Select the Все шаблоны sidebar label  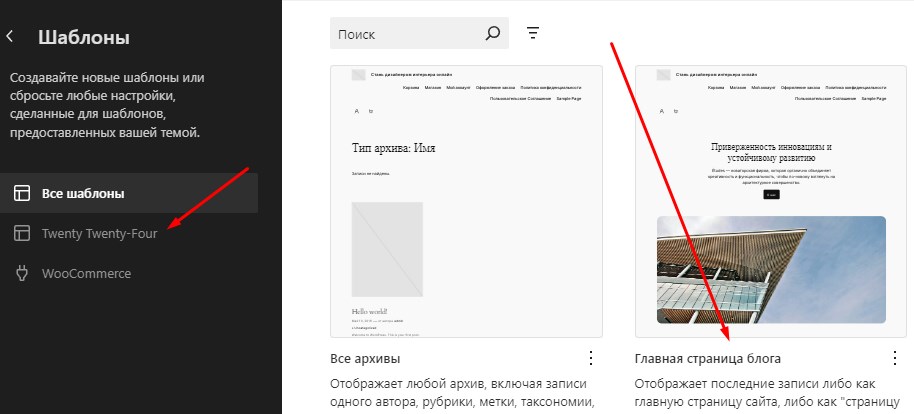pyautogui.click(x=83, y=193)
